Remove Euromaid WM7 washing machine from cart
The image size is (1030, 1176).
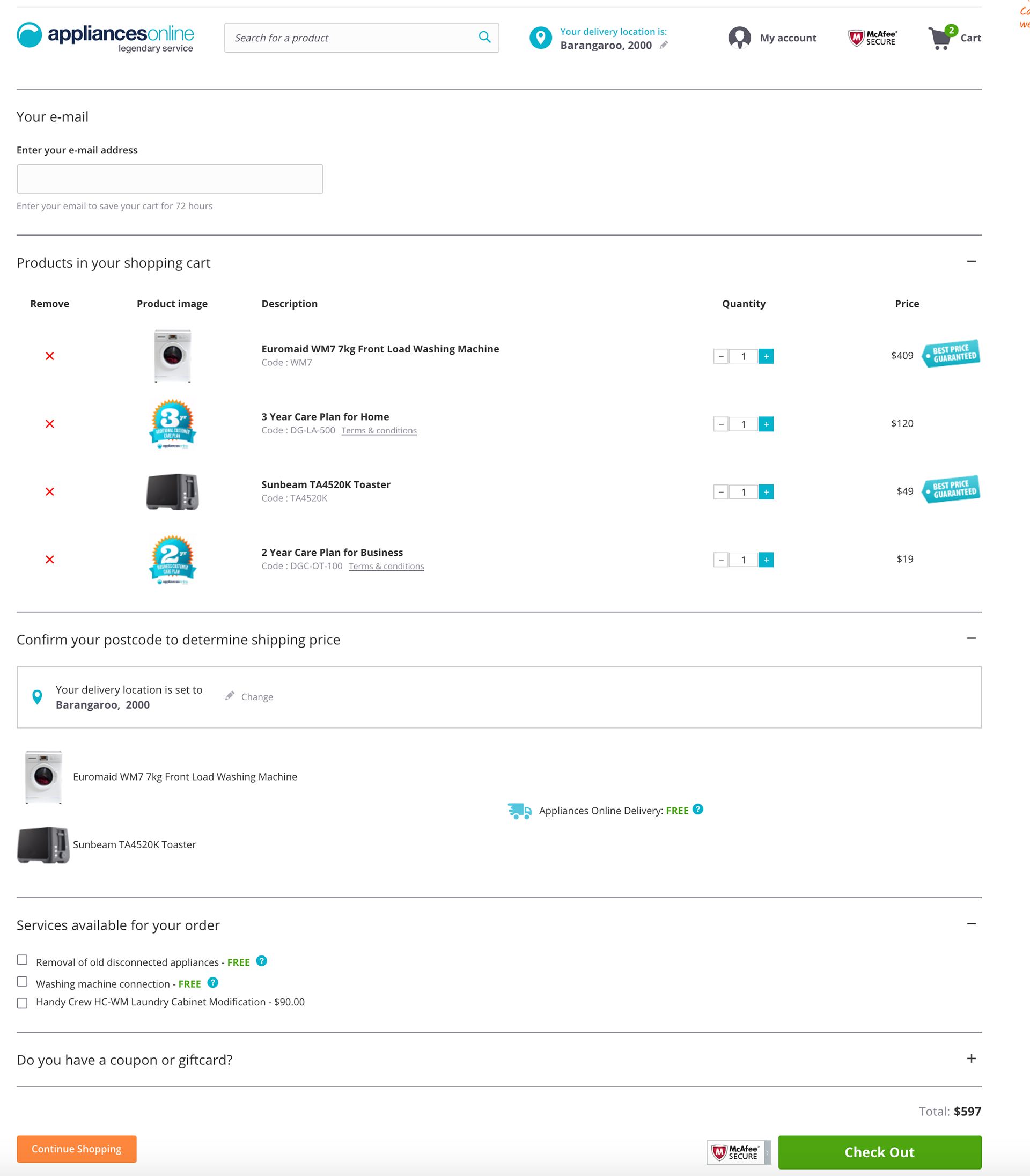tap(50, 356)
